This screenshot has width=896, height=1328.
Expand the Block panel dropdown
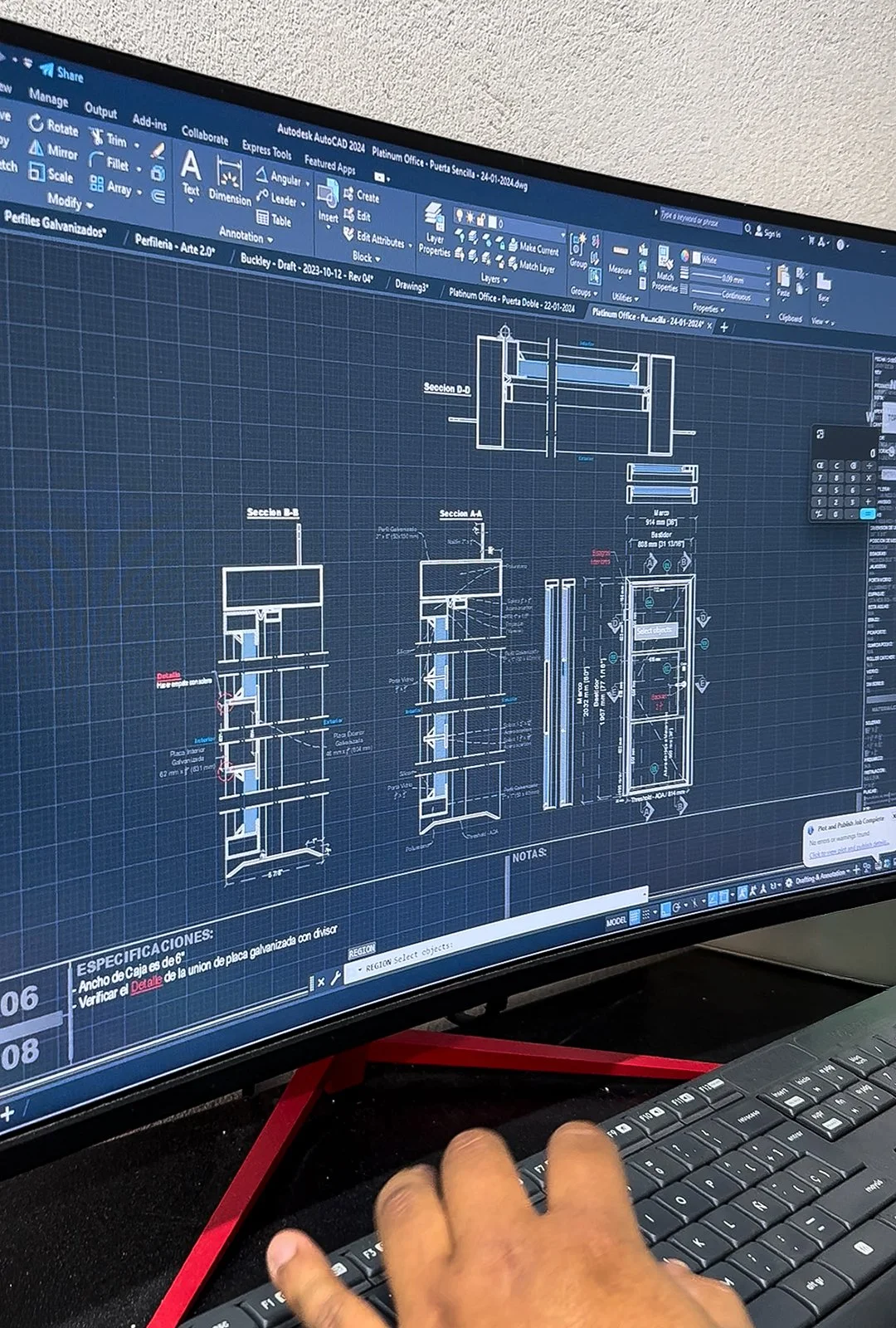coord(366,257)
